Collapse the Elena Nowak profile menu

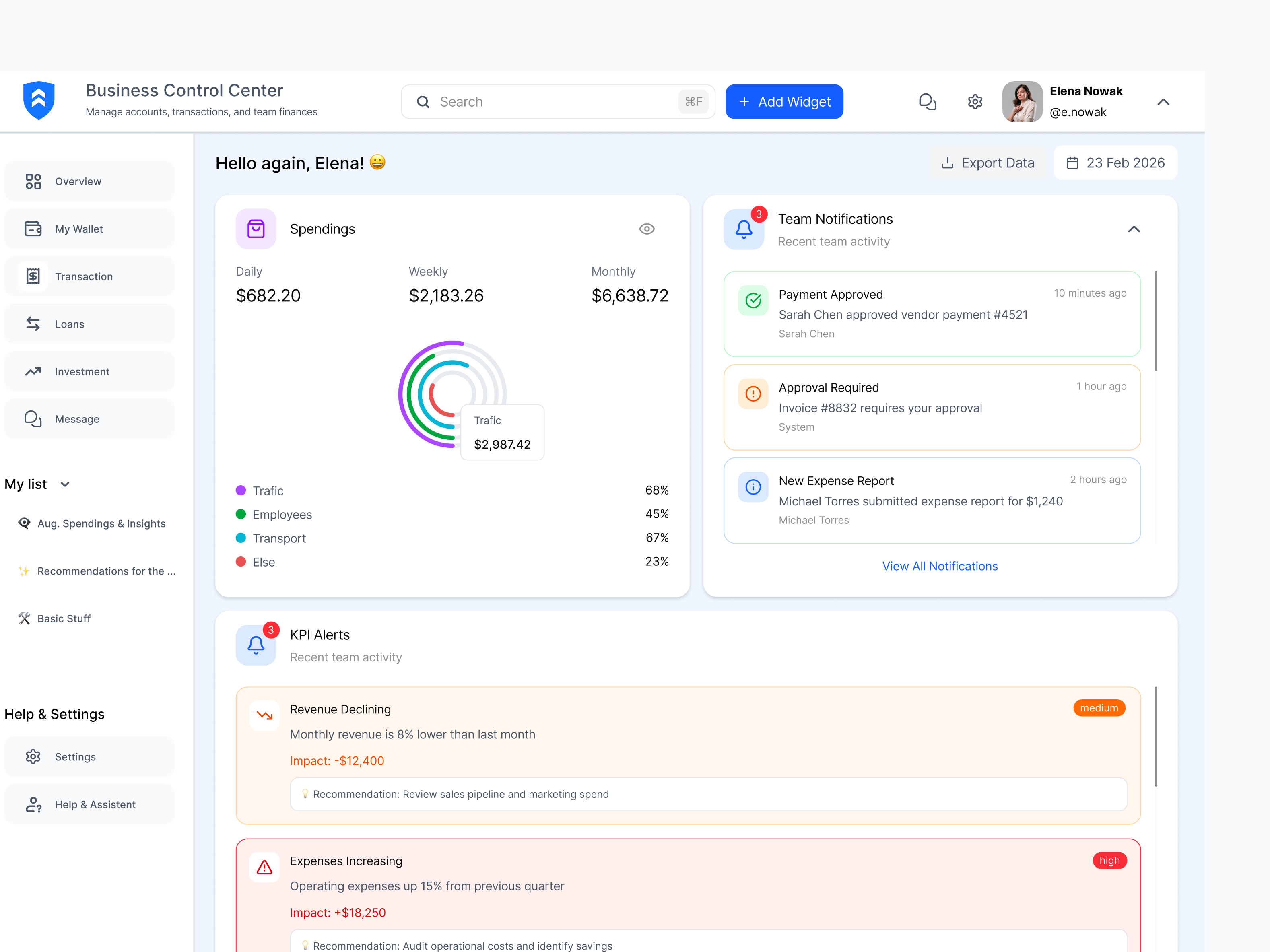pos(1163,102)
